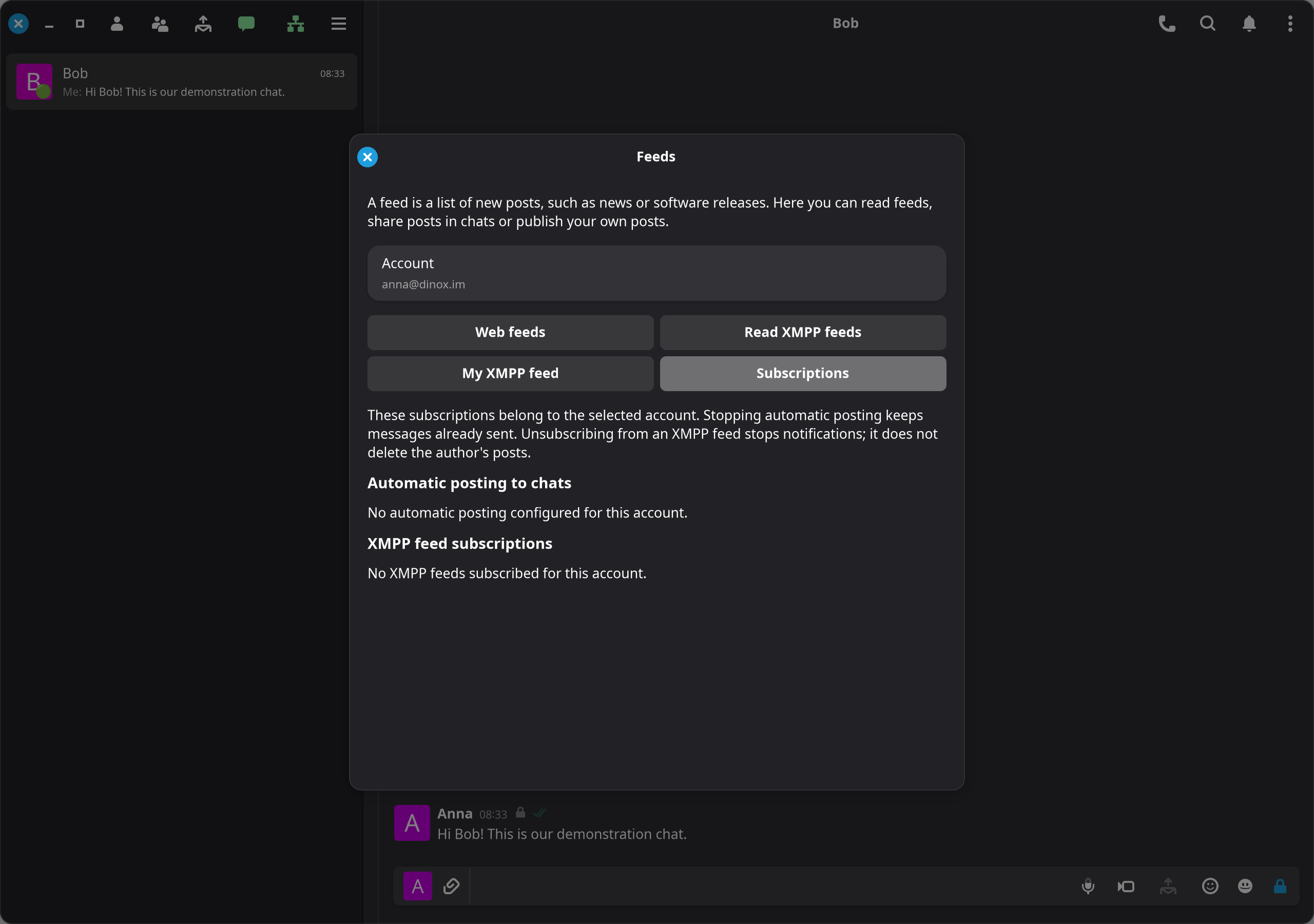
Task: Click the lock icon next to Anna's message time
Action: [520, 813]
